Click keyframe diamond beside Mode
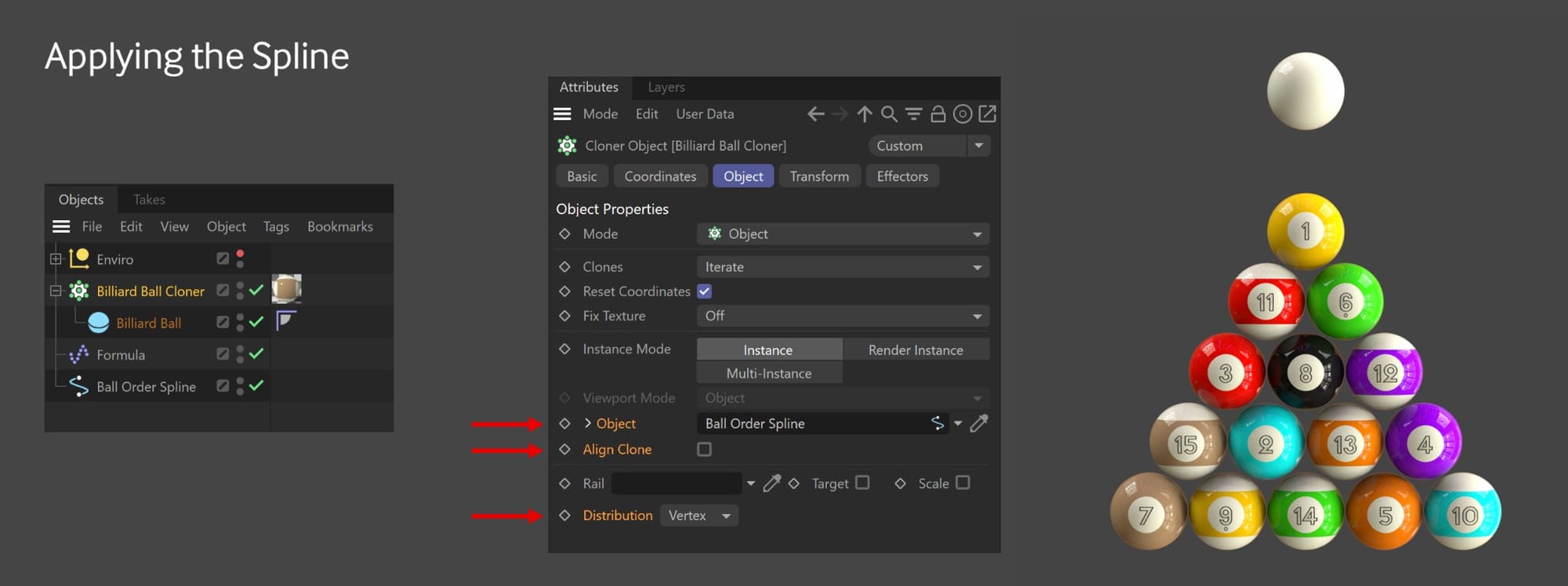 click(564, 233)
